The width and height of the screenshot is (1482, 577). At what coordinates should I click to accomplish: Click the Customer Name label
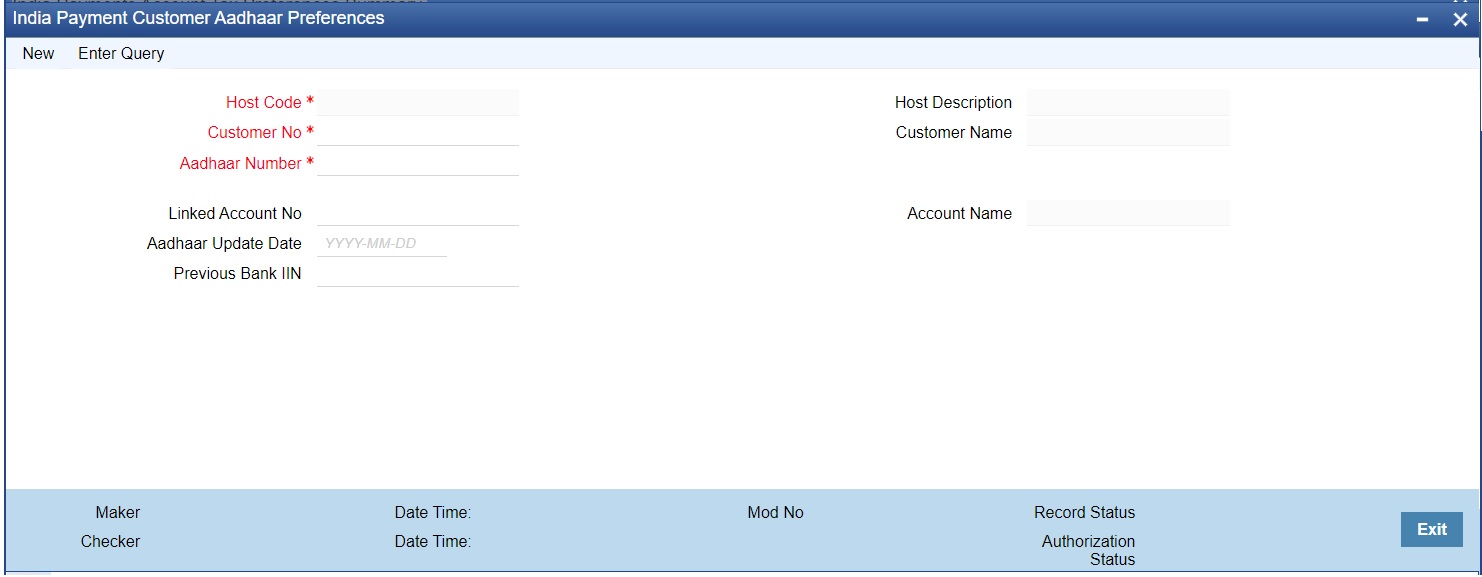[954, 132]
